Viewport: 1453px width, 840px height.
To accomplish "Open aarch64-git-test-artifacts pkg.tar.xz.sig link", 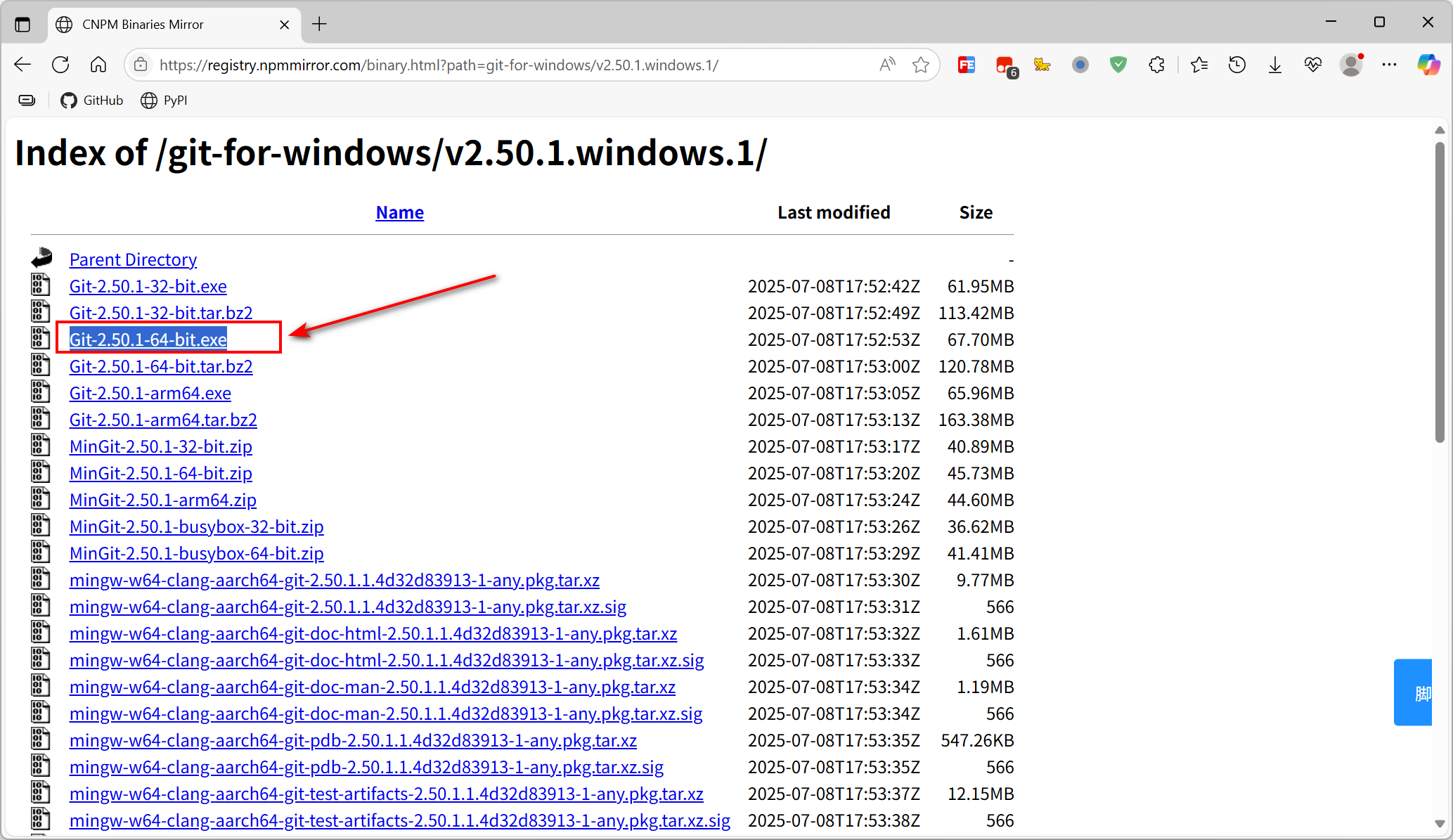I will (x=399, y=820).
